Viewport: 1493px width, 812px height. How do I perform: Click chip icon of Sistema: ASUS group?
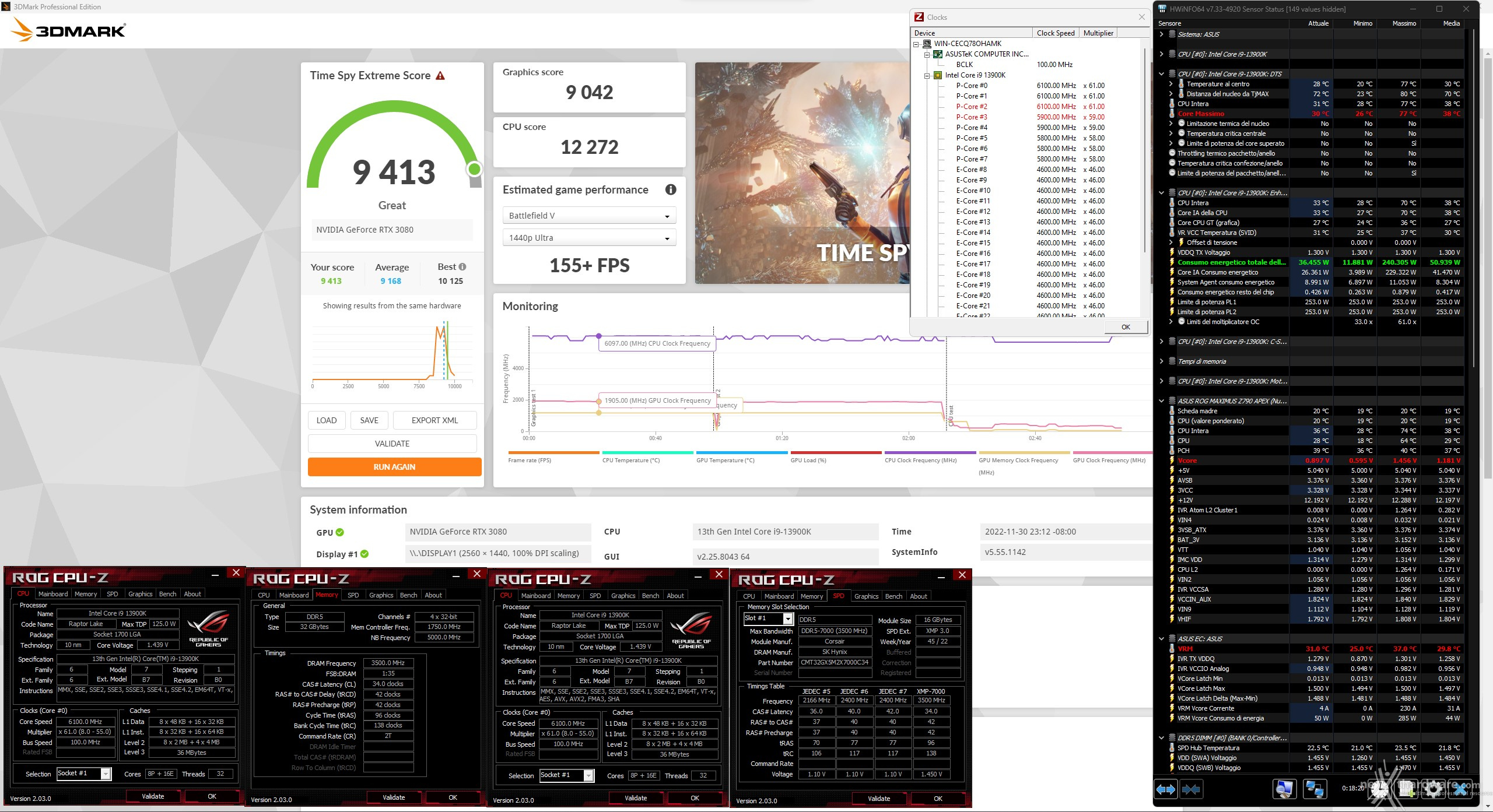pos(1172,34)
